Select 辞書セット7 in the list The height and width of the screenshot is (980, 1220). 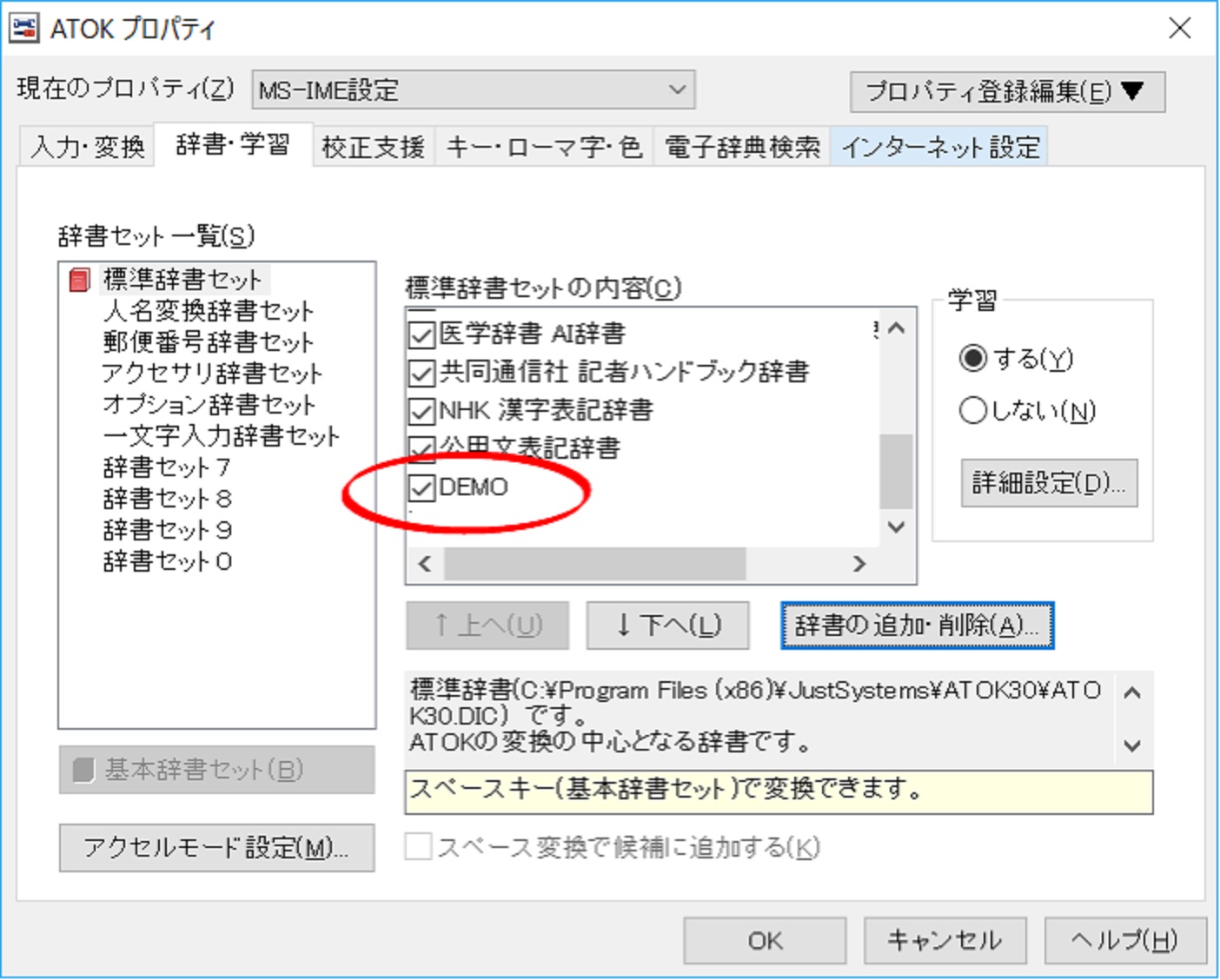click(167, 467)
